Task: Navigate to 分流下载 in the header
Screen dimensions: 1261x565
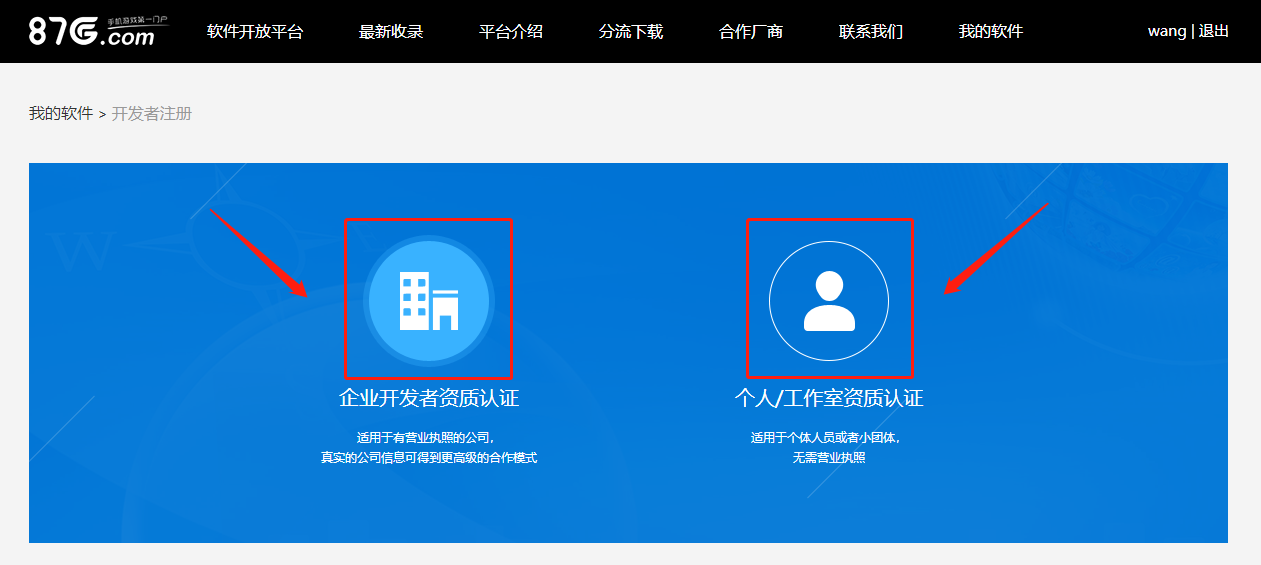Action: click(631, 31)
